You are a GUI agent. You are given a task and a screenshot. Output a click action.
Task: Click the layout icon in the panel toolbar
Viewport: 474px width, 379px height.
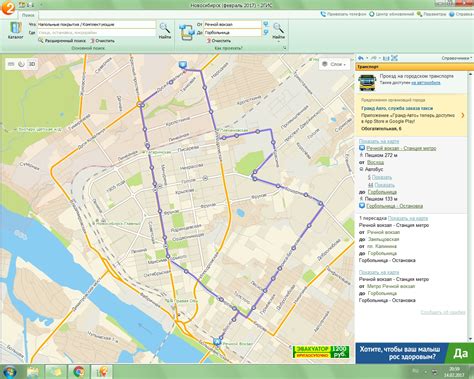[x=386, y=58]
